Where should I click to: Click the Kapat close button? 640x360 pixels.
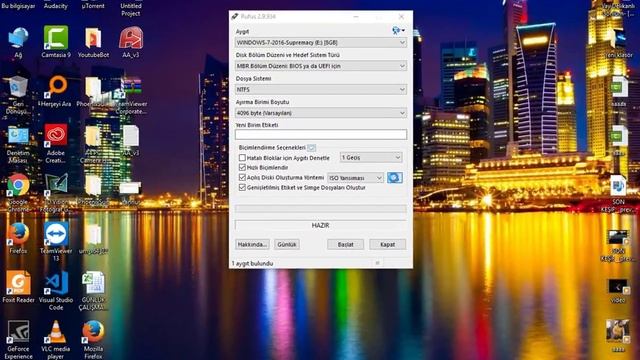[387, 244]
